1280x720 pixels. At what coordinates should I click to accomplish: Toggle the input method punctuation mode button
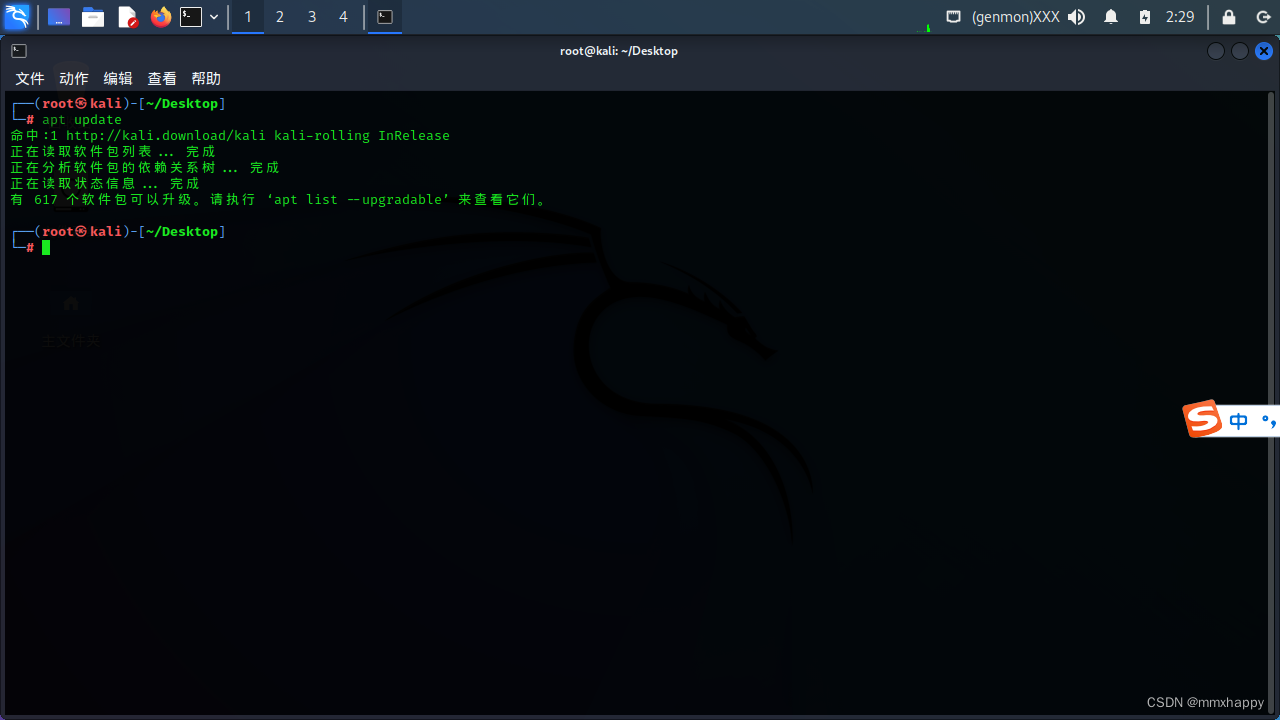1270,421
